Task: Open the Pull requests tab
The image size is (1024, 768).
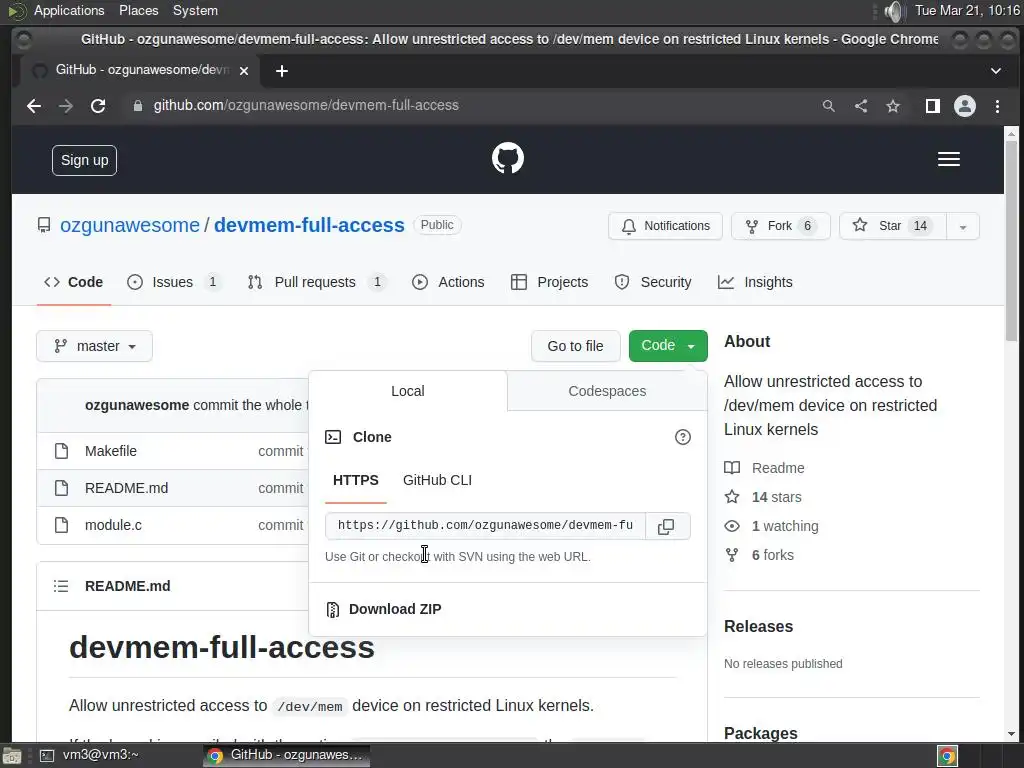Action: coord(316,282)
